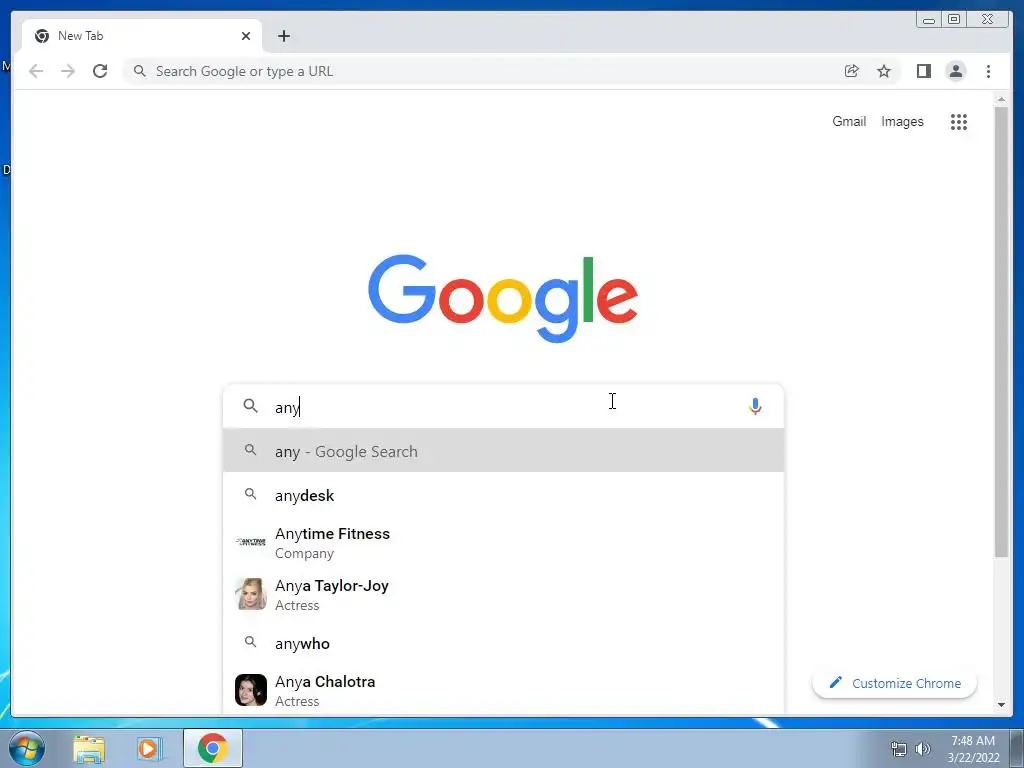Launch Windows Media Player from taskbar
This screenshot has height=768, width=1024.
(x=150, y=748)
